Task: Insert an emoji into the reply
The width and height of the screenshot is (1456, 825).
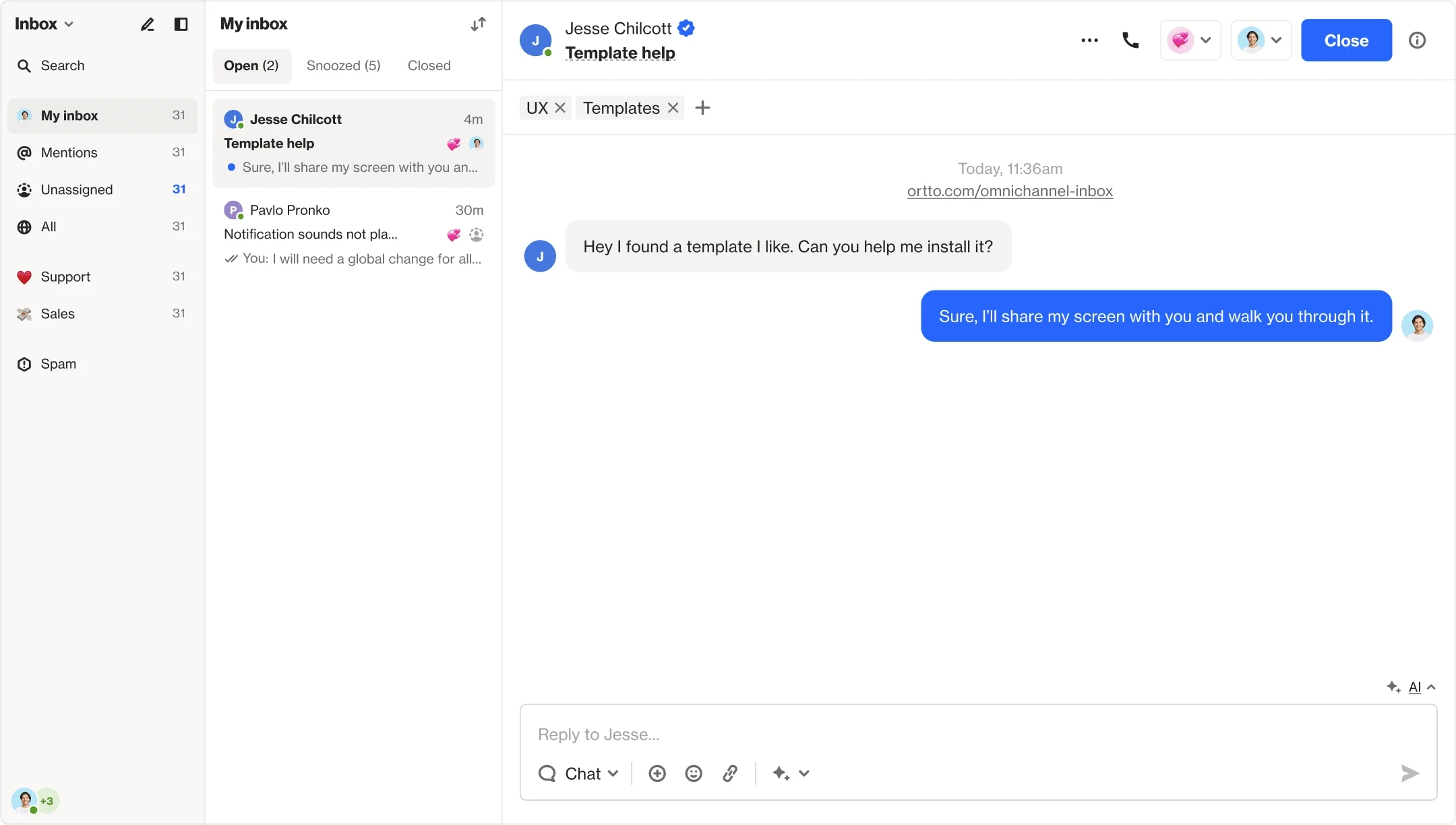Action: [694, 773]
